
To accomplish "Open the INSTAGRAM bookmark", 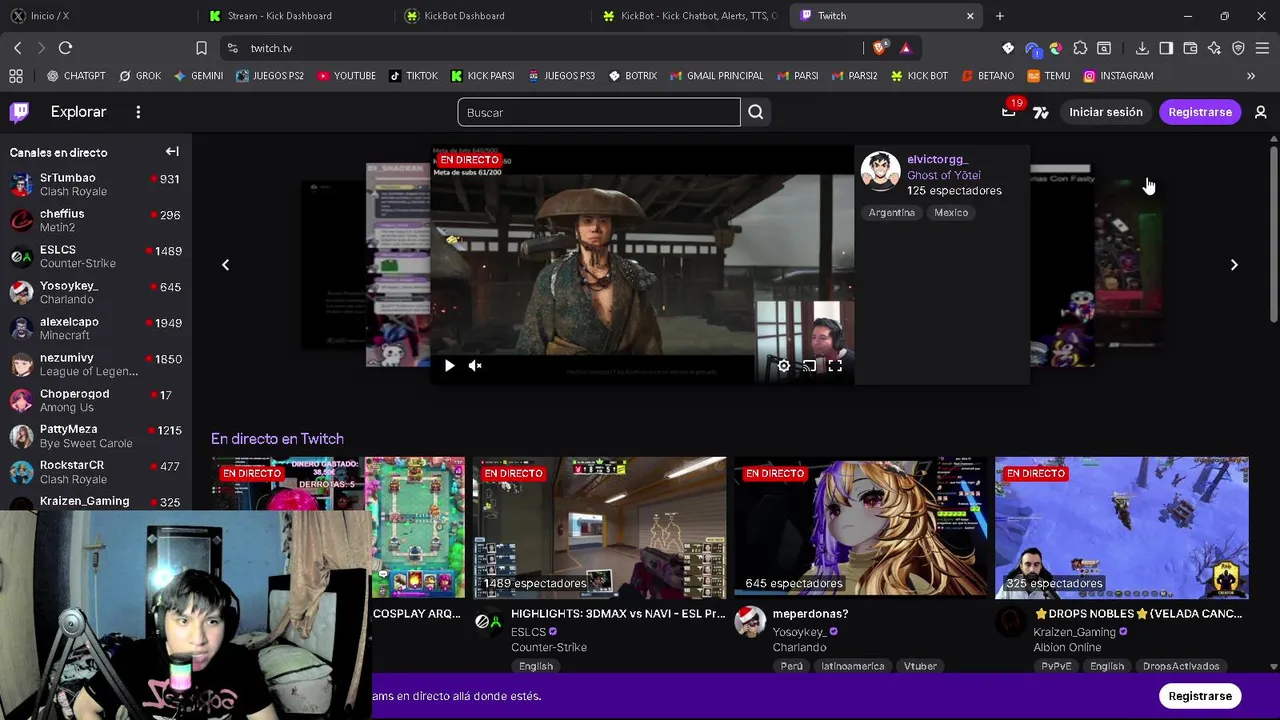I will pos(1118,76).
